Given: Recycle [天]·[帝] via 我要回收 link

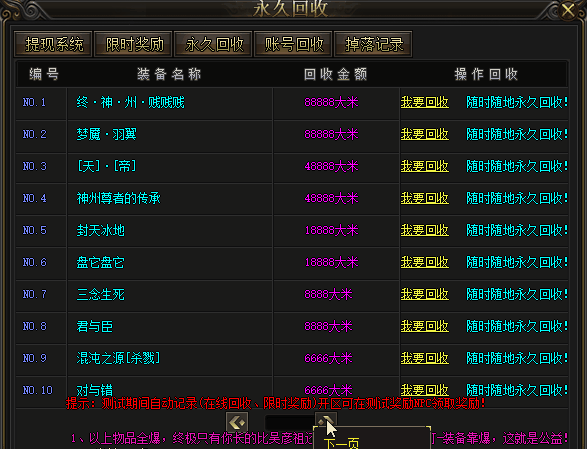Looking at the screenshot, I should pos(425,166).
